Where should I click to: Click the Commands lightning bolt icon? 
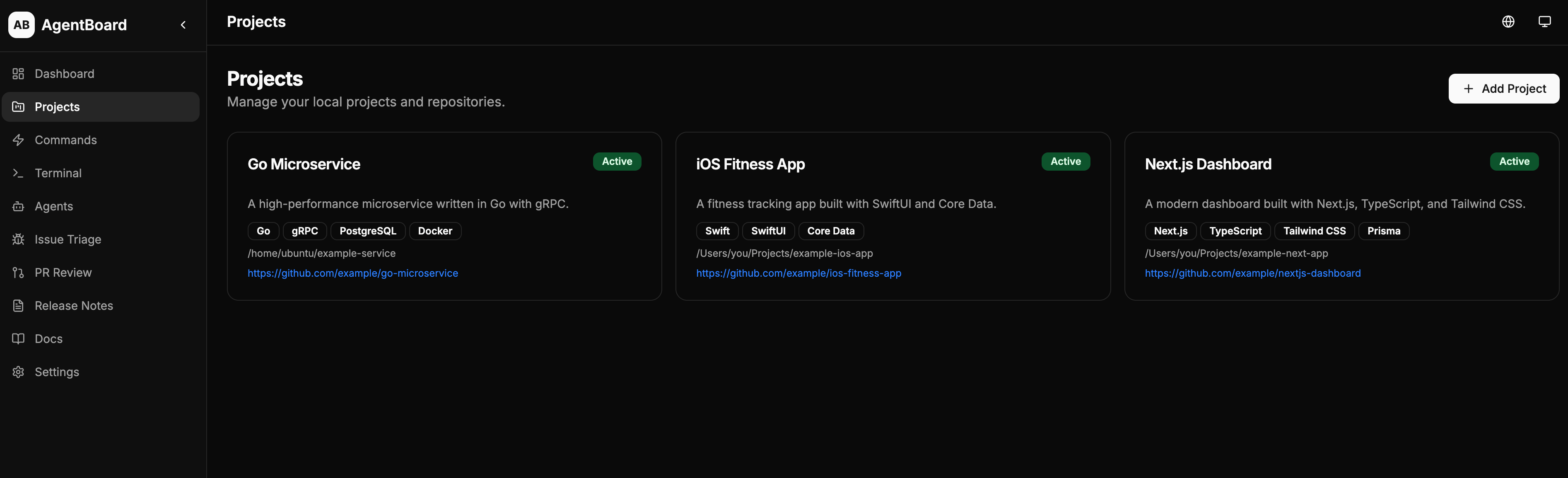tap(18, 140)
